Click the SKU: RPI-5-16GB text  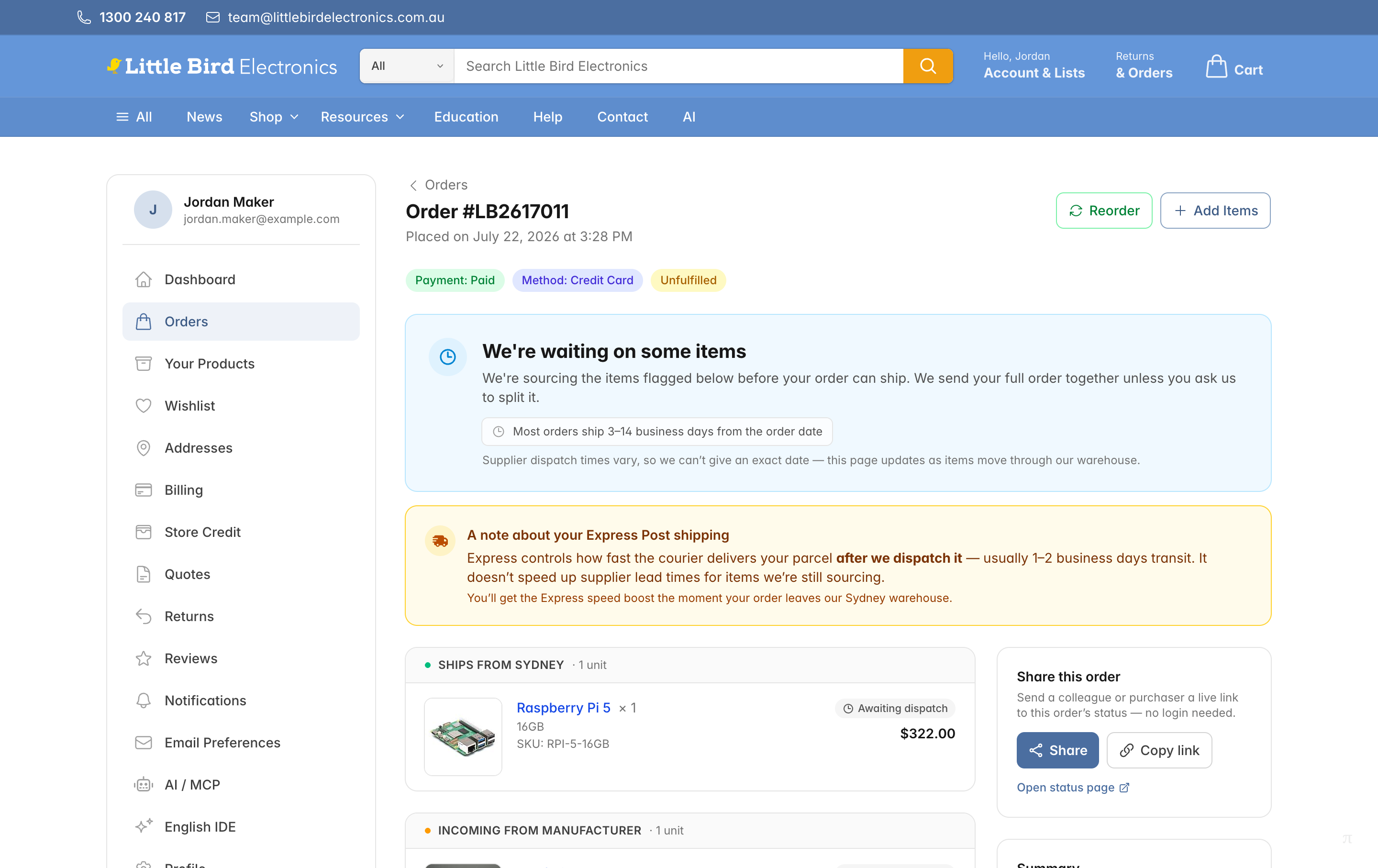tap(563, 744)
